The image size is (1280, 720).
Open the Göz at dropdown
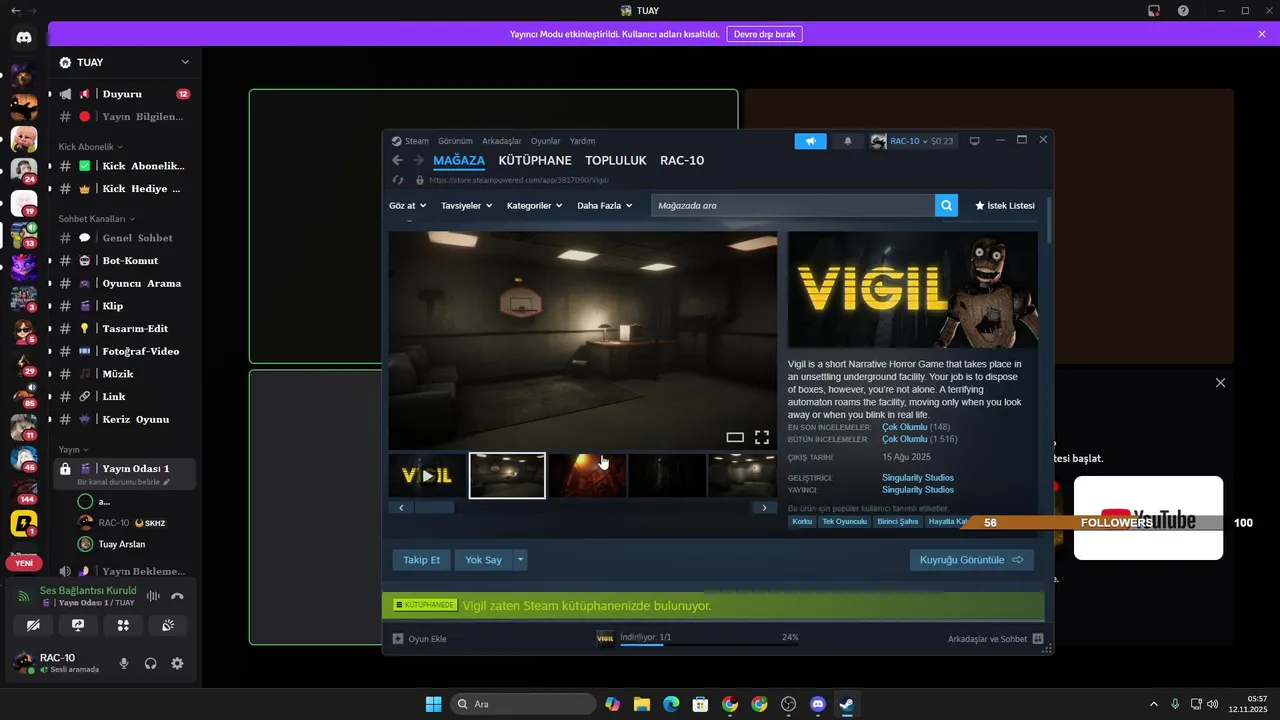point(407,205)
